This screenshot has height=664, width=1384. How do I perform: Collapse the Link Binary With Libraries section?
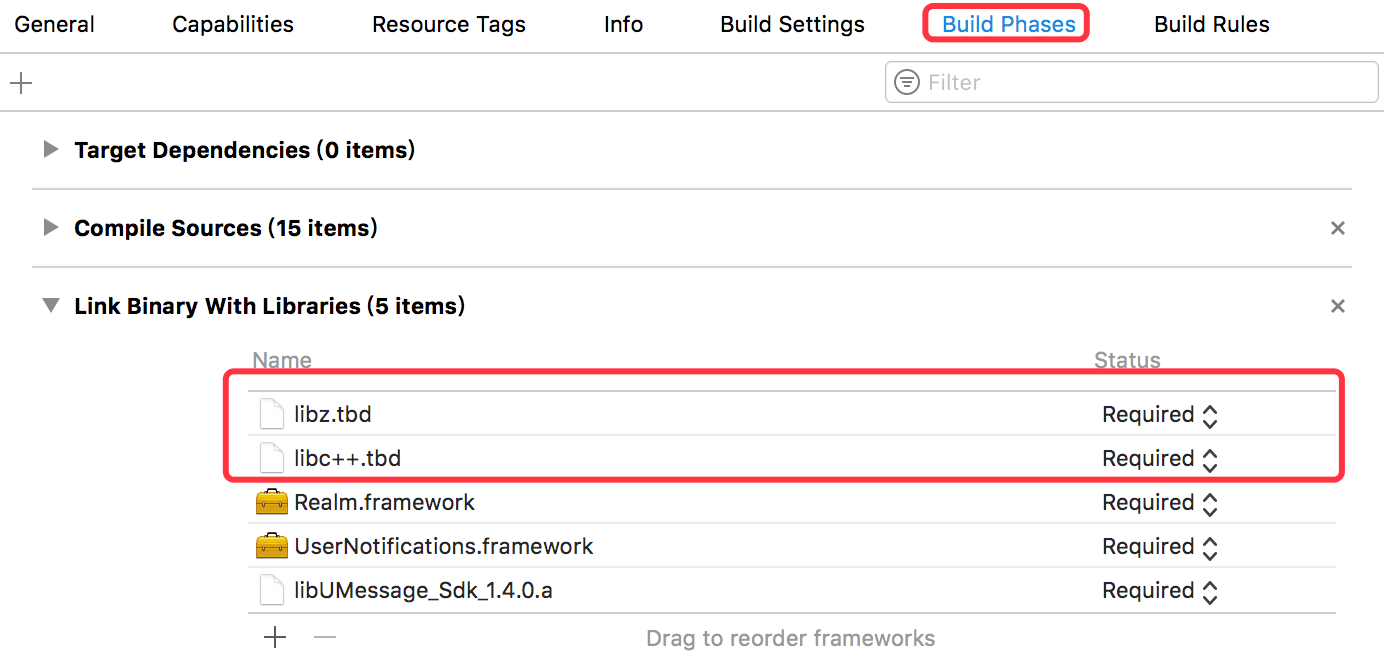click(50, 306)
